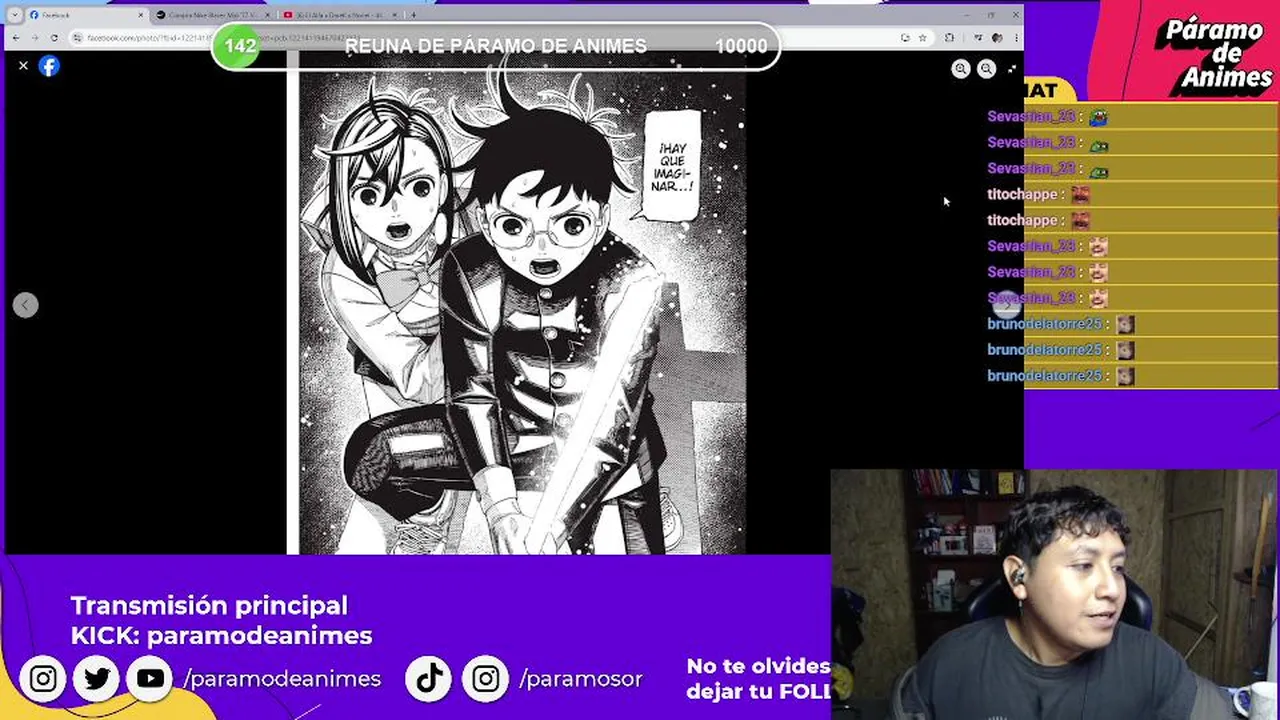Open the Chrome profile avatar
This screenshot has height=720, width=1280.
997,38
